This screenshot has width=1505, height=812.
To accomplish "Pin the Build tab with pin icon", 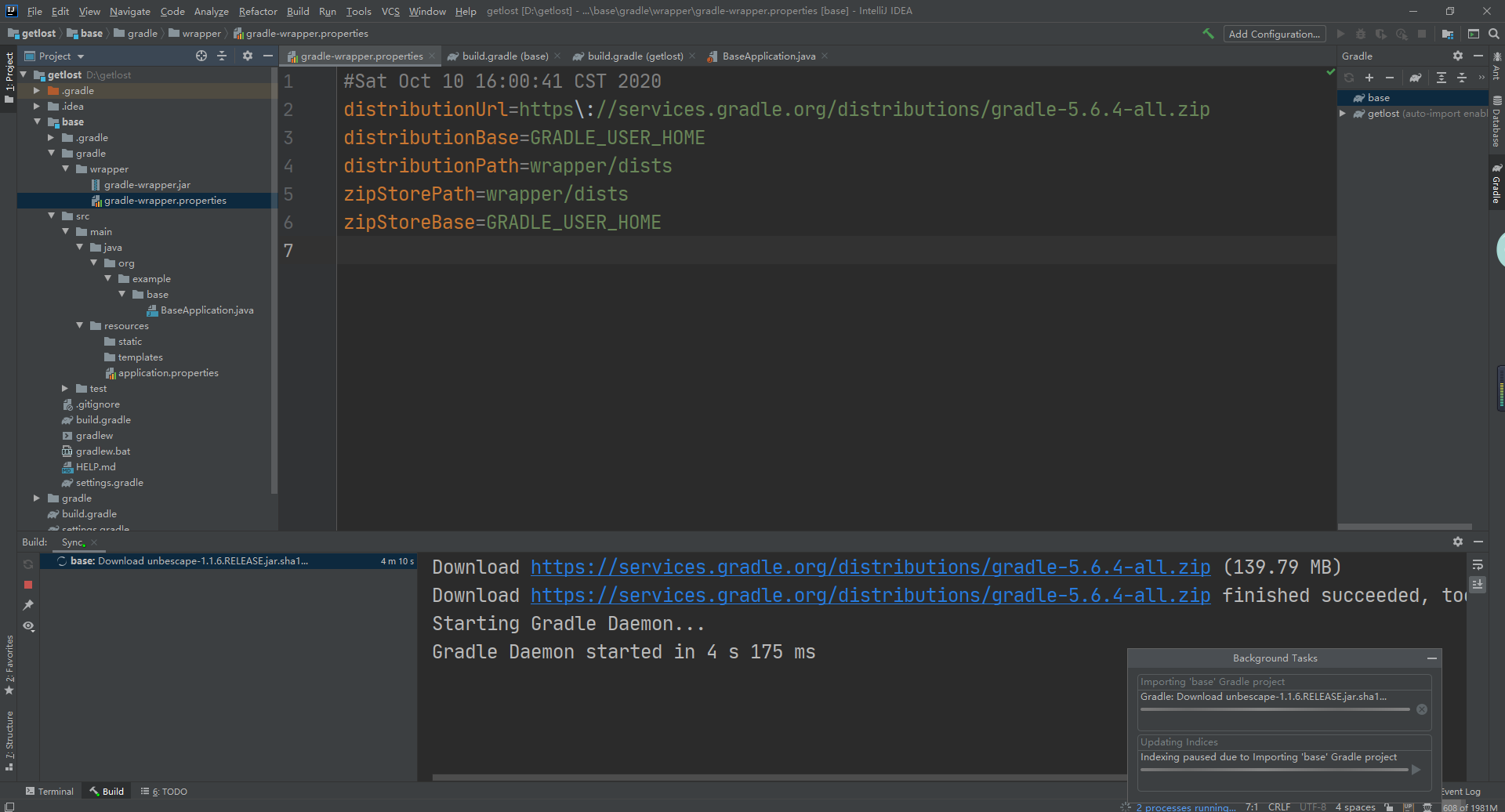I will pyautogui.click(x=28, y=605).
